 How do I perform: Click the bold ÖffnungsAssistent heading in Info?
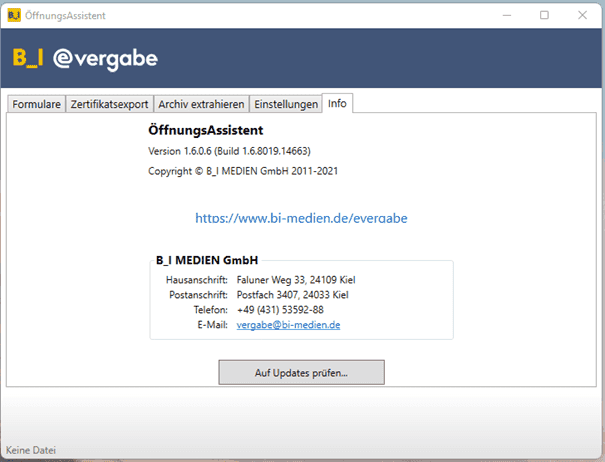click(205, 130)
